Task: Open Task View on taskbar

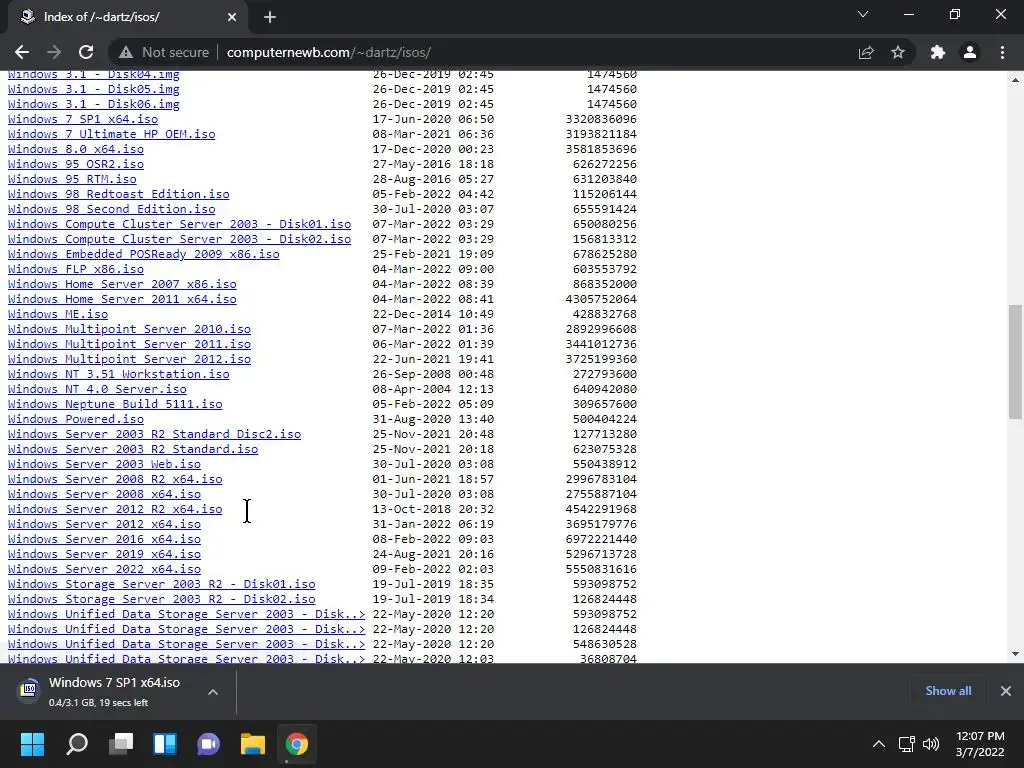Action: tap(121, 744)
